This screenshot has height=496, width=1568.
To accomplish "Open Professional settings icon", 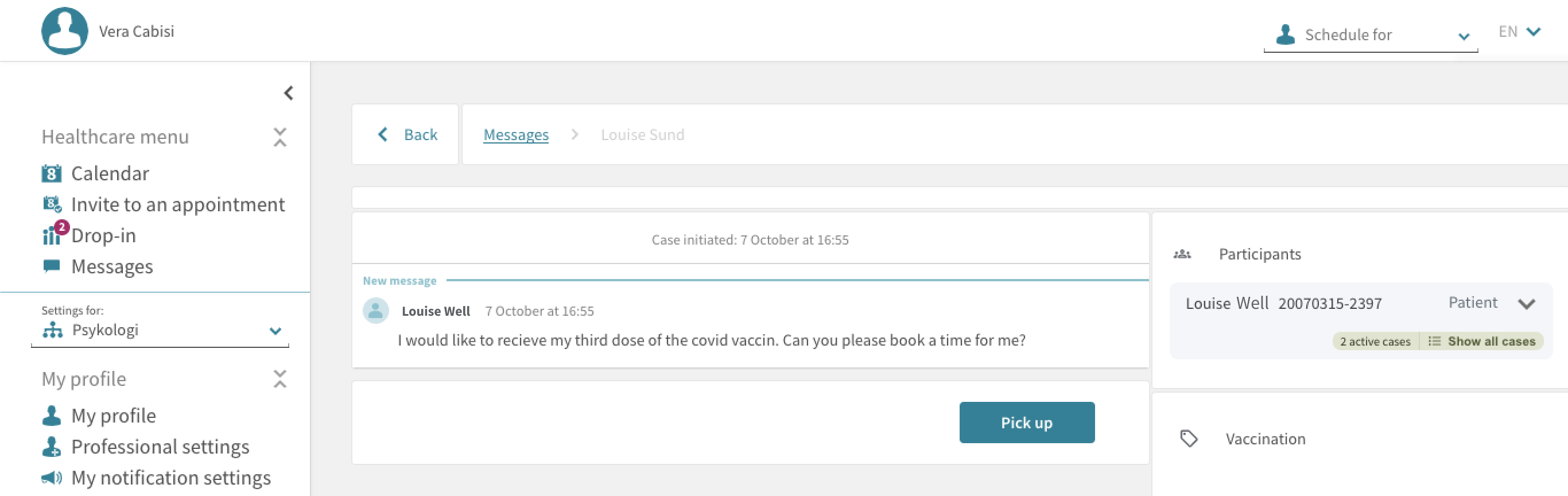I will point(52,447).
